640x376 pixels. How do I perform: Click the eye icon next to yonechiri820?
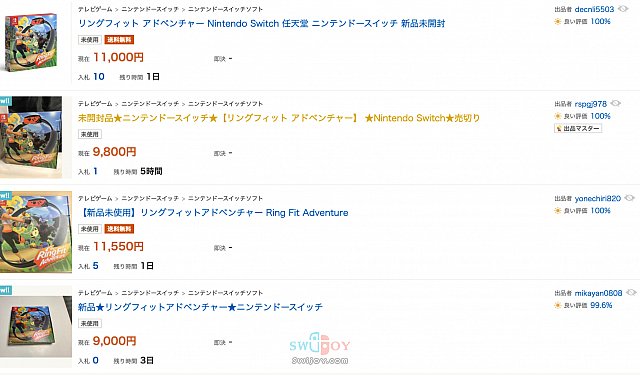click(x=629, y=198)
